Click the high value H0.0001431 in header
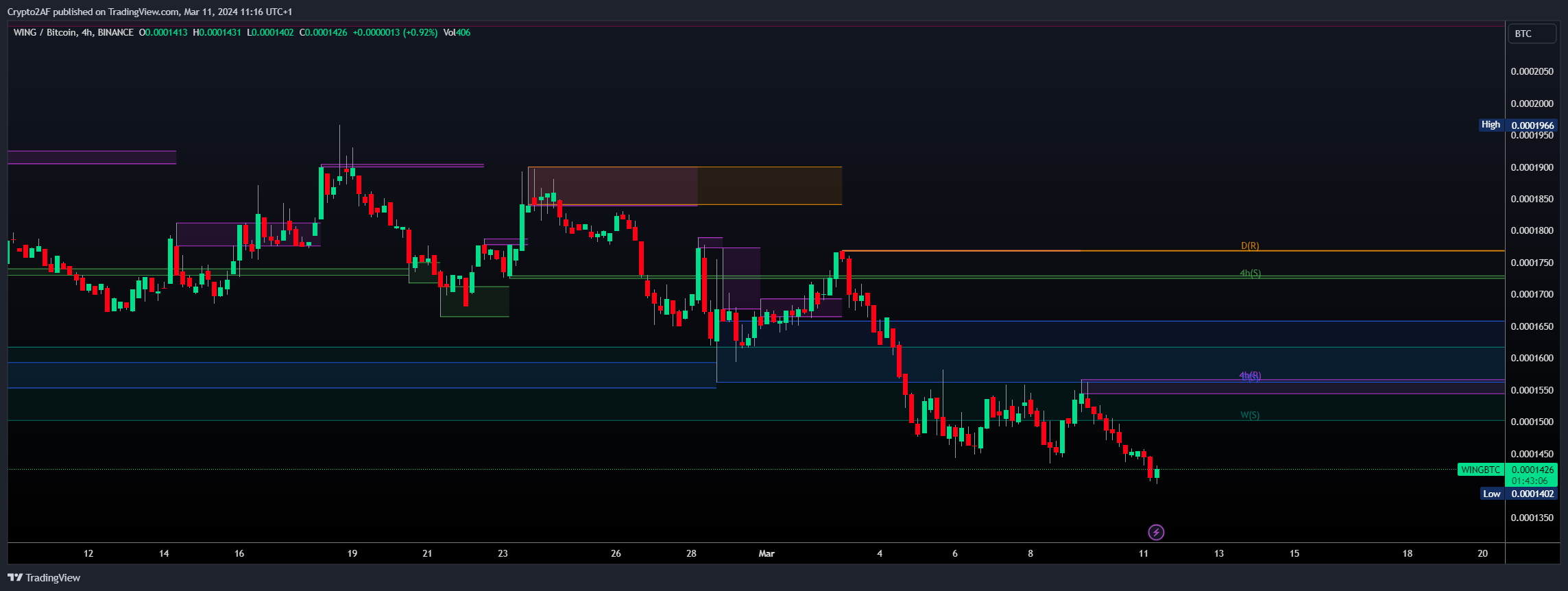1568x591 pixels. 217,32
